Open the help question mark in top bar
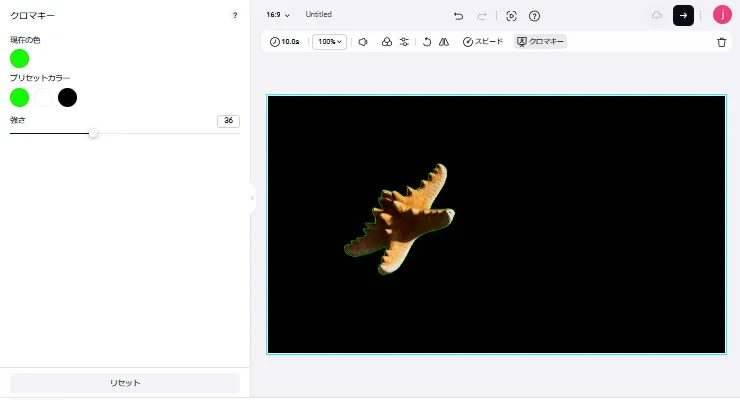This screenshot has height=400, width=740. [x=534, y=16]
